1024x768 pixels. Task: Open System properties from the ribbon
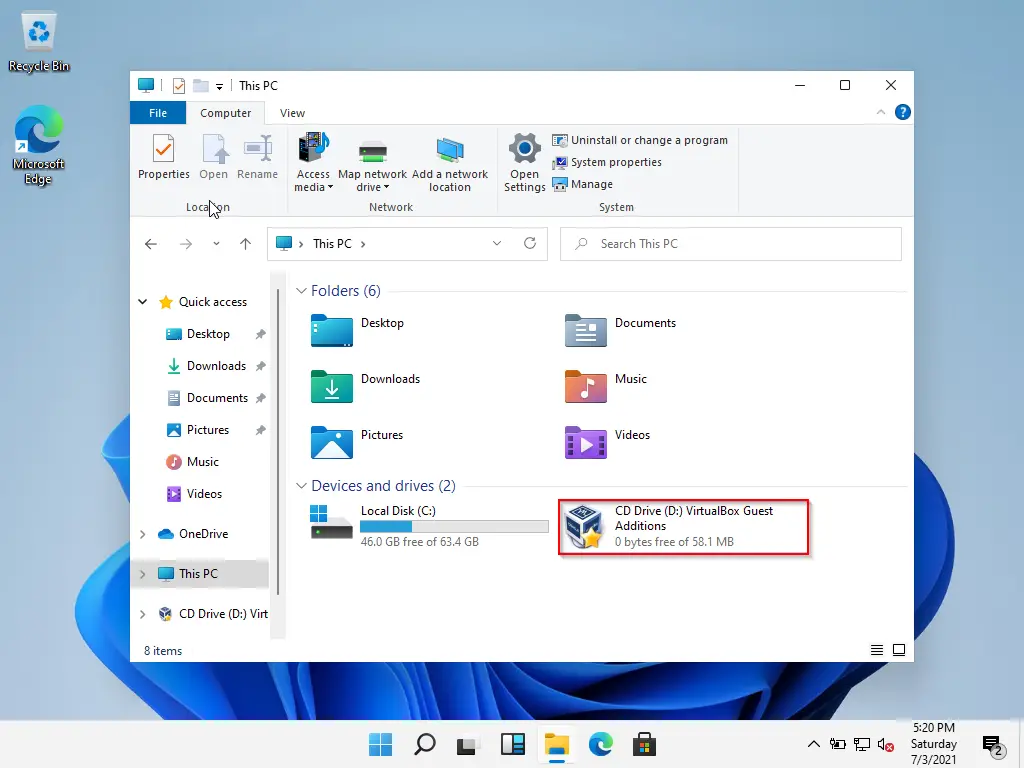point(607,163)
